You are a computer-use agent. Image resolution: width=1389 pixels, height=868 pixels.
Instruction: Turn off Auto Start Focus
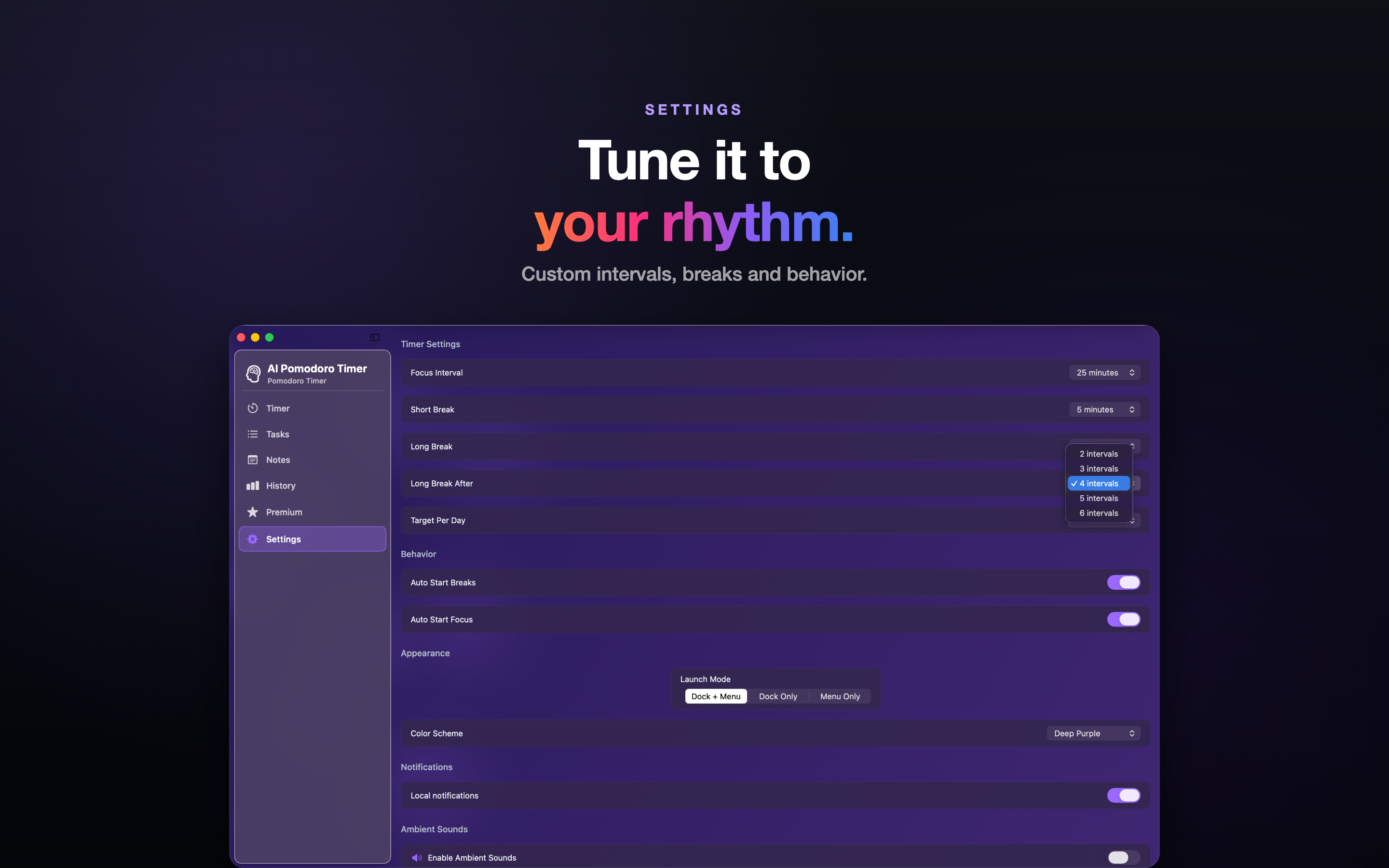click(x=1123, y=620)
